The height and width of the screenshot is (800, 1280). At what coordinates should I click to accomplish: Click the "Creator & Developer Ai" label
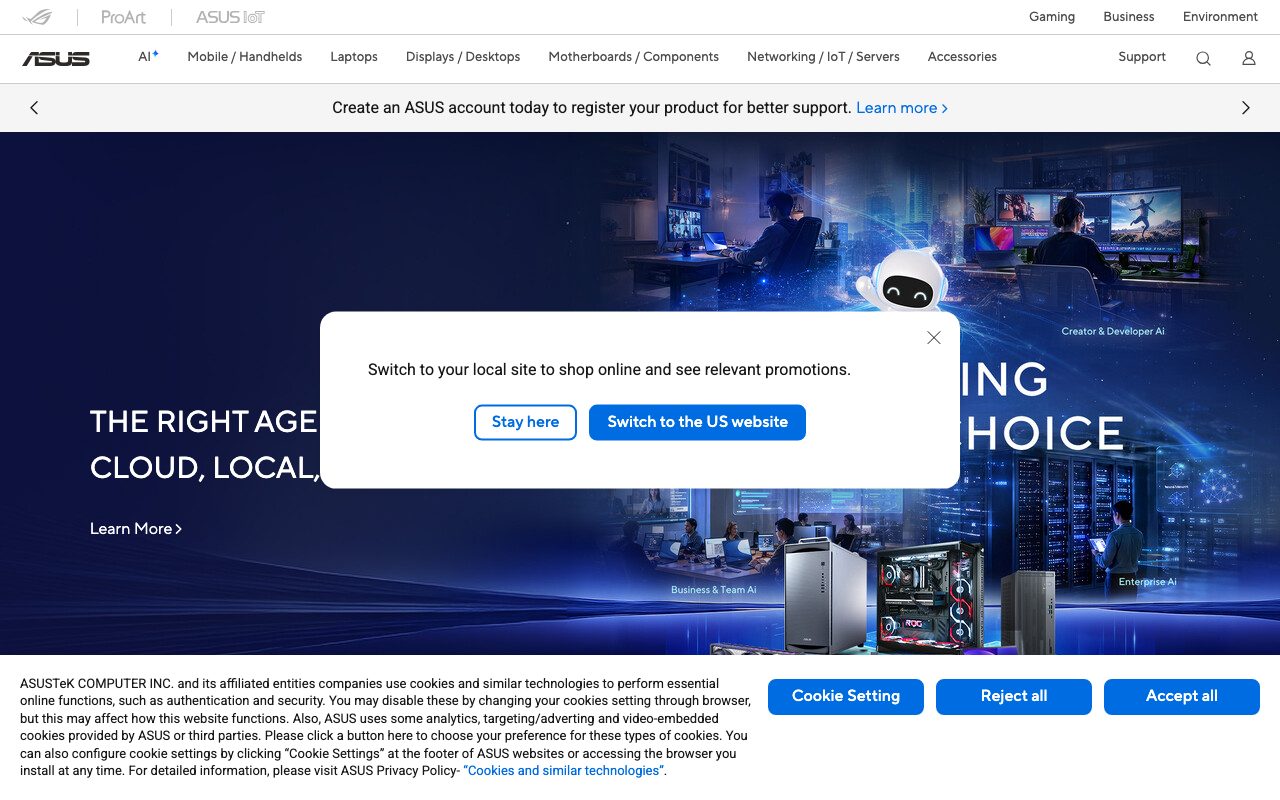1113,331
